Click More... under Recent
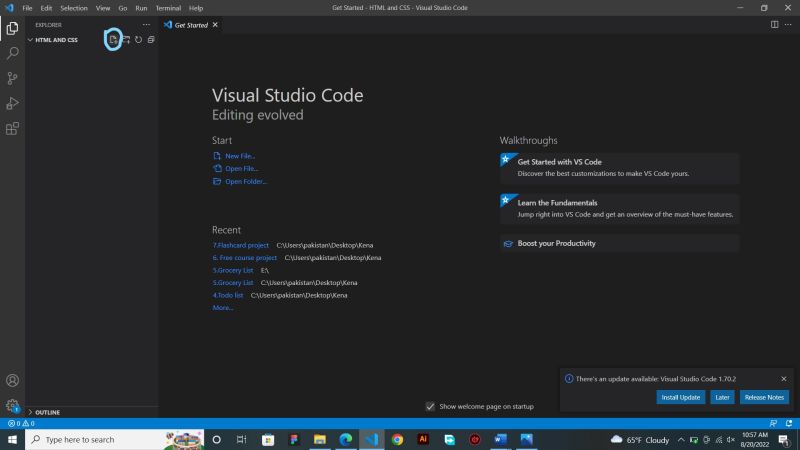This screenshot has height=450, width=800. click(x=223, y=308)
